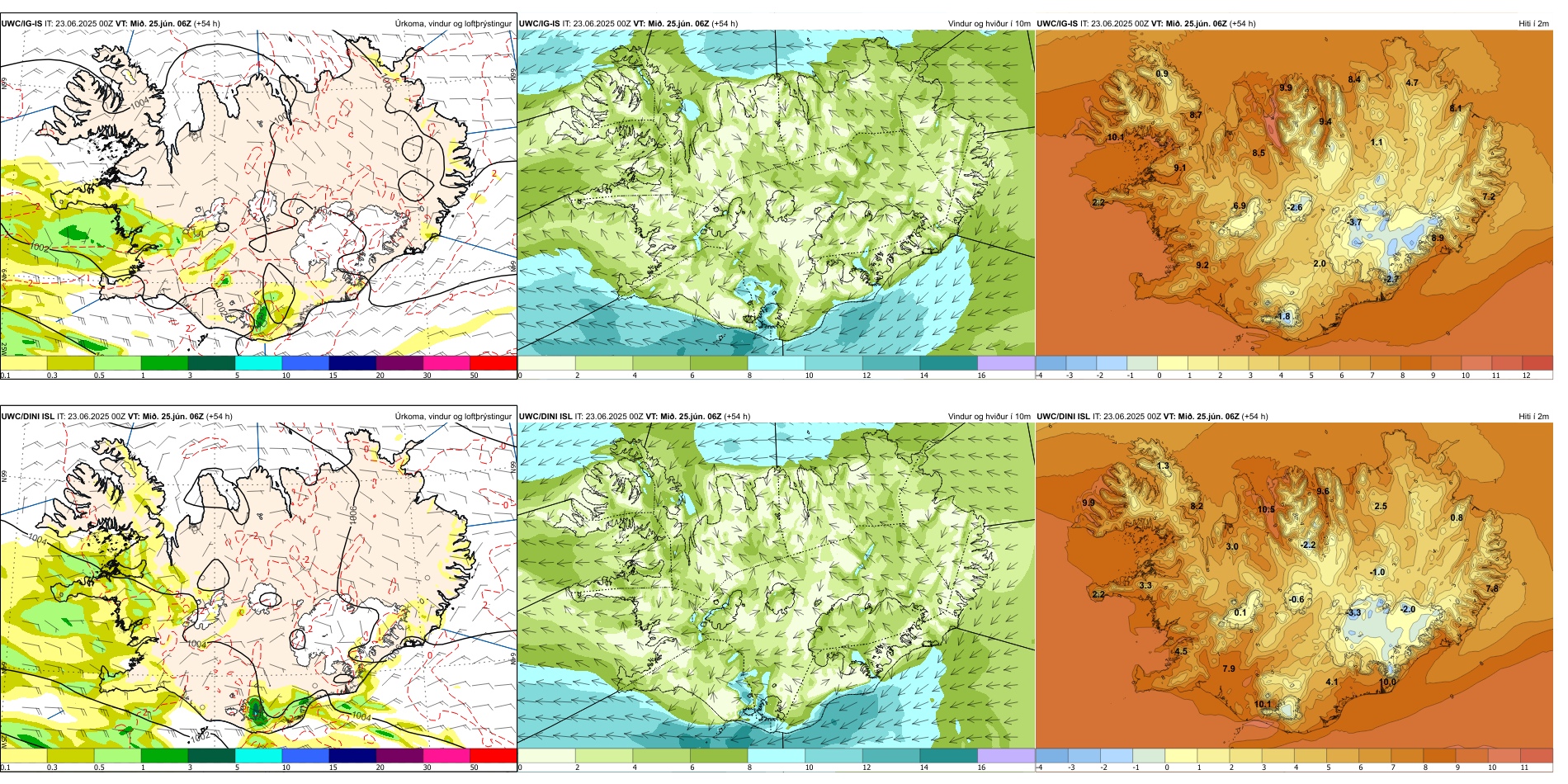Choose the navy 15–20 swatch in IG-IS precipitation legend

(x=352, y=363)
